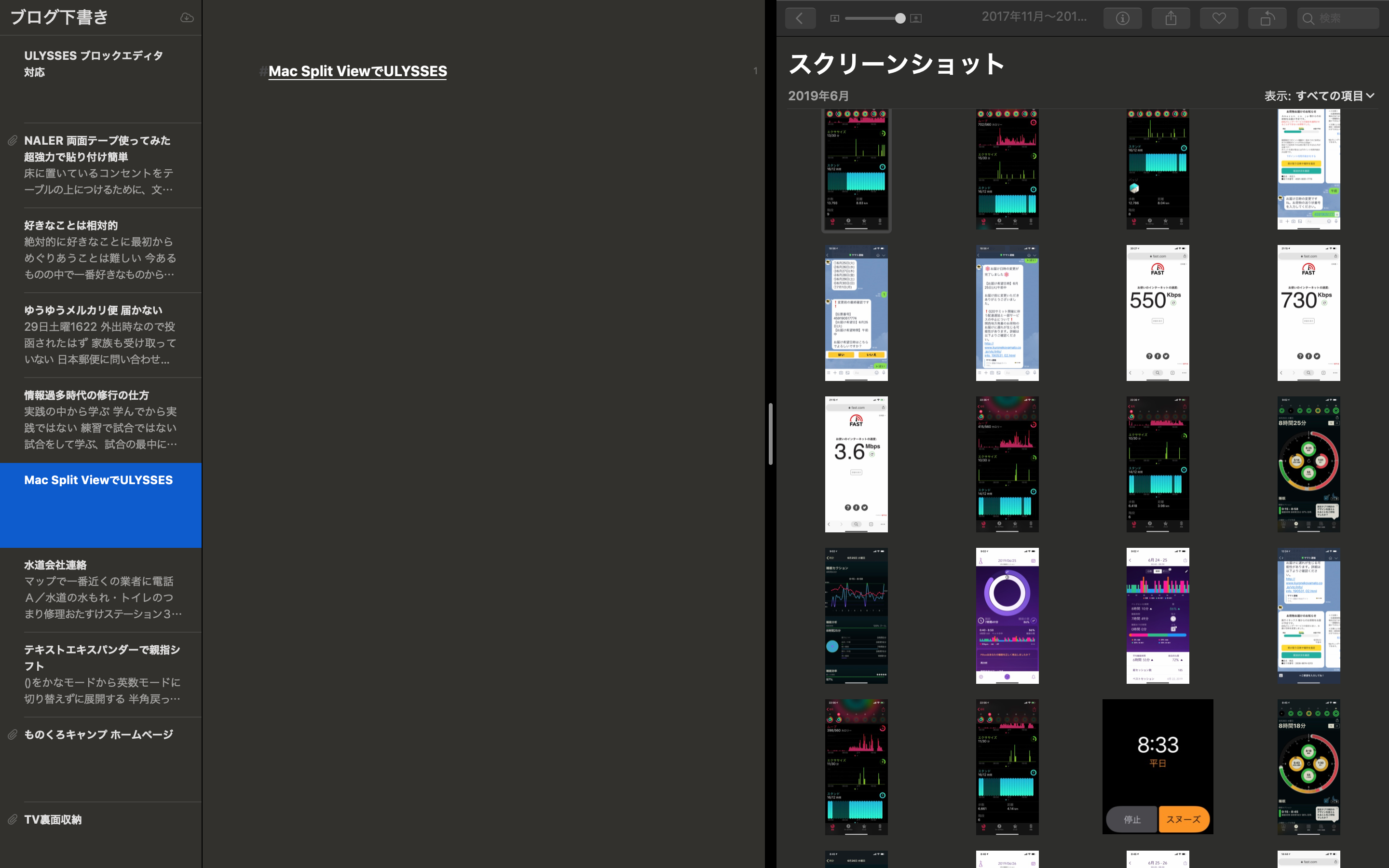Click the editor heading Mac Split ViewでULYSSES
The height and width of the screenshot is (868, 1389).
357,71
